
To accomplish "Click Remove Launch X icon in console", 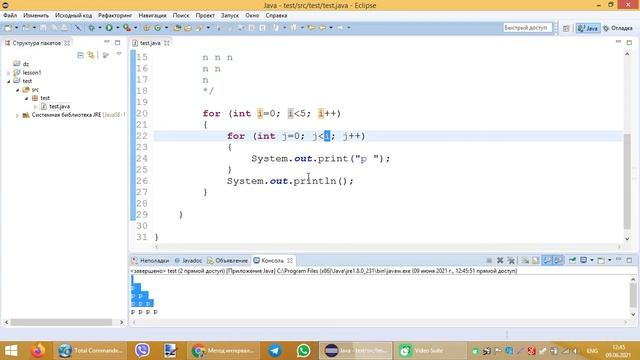I will [x=500, y=260].
